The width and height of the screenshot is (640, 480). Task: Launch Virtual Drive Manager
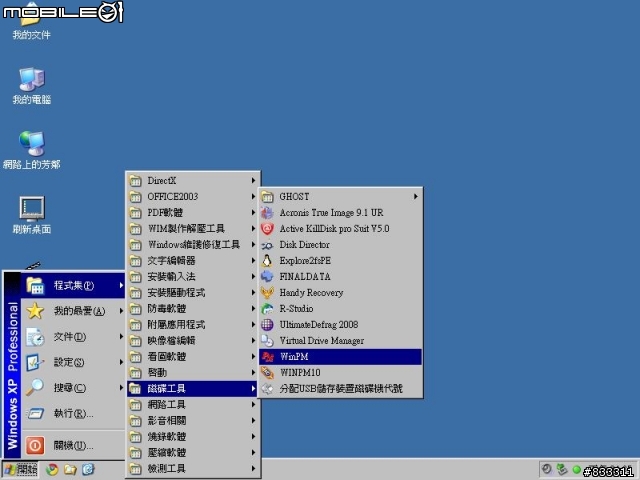(340, 340)
